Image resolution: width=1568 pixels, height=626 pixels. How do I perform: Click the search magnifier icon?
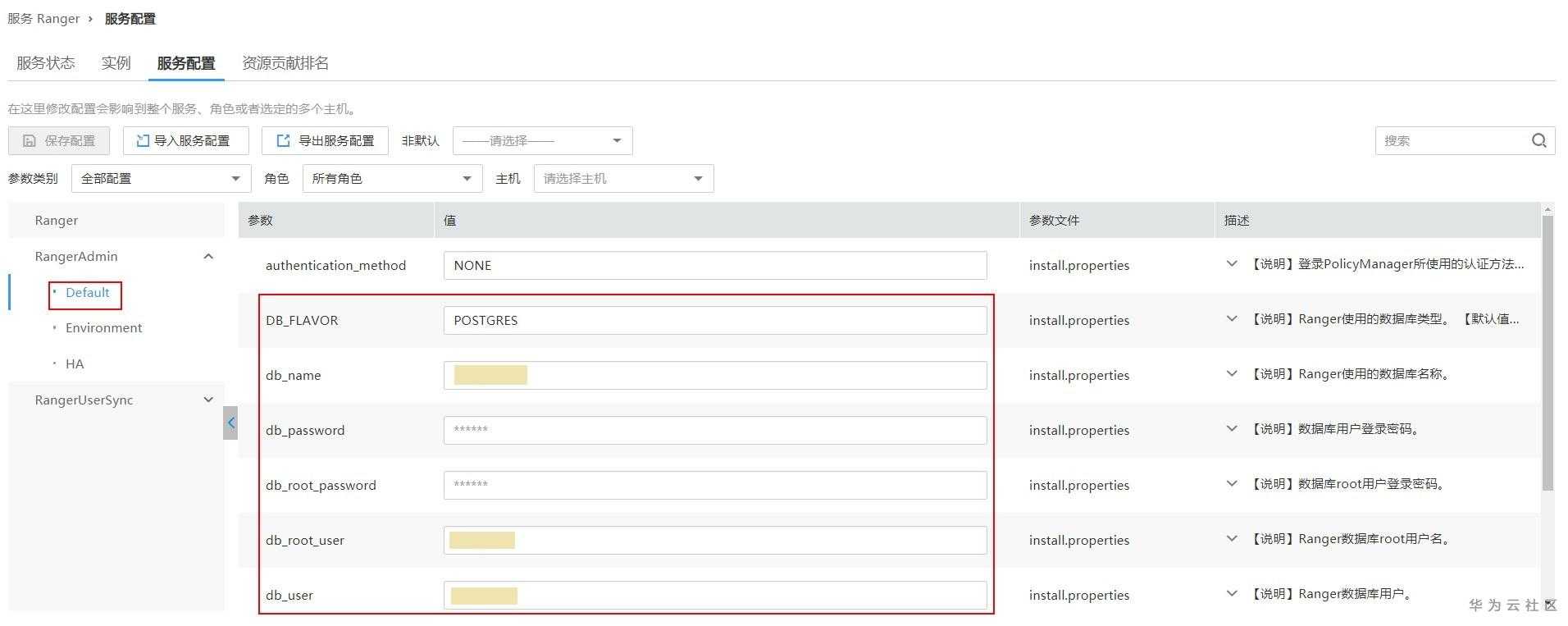[x=1538, y=140]
